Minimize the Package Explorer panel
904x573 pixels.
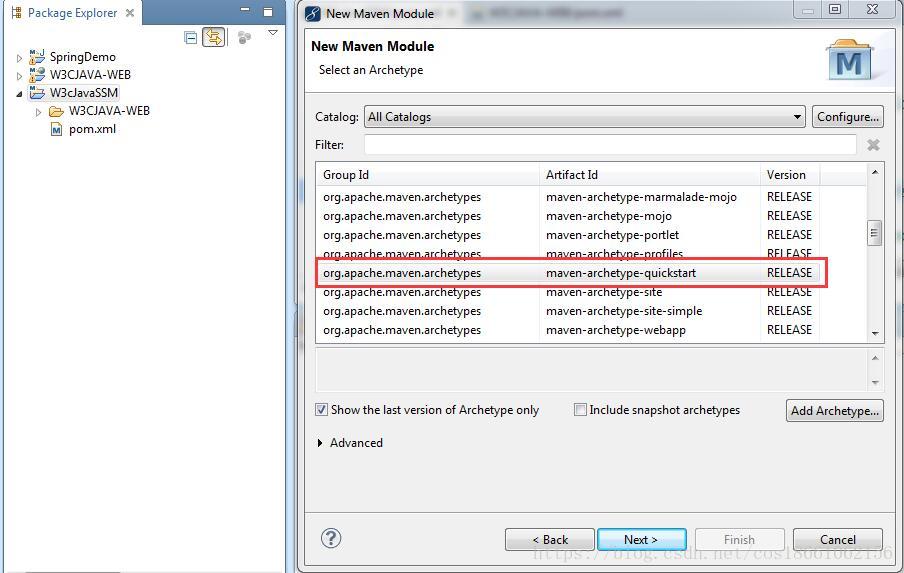246,10
